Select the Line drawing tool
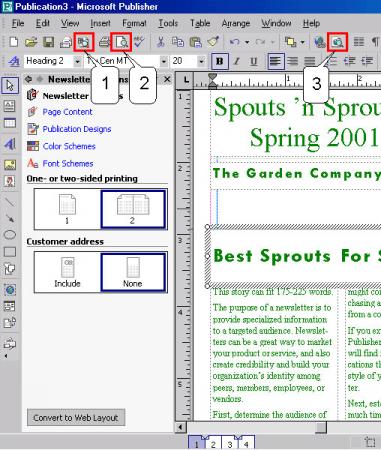This screenshot has height=450, width=381. (x=9, y=202)
